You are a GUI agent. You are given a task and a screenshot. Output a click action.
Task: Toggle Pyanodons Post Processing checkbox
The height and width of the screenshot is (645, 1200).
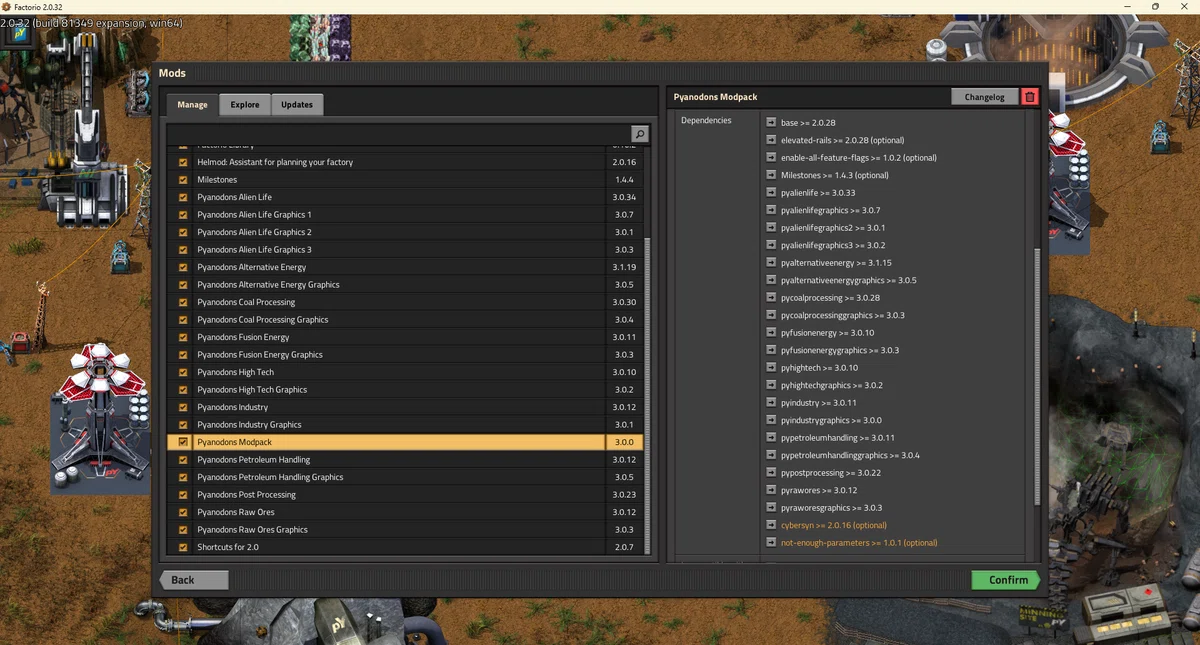click(x=183, y=494)
